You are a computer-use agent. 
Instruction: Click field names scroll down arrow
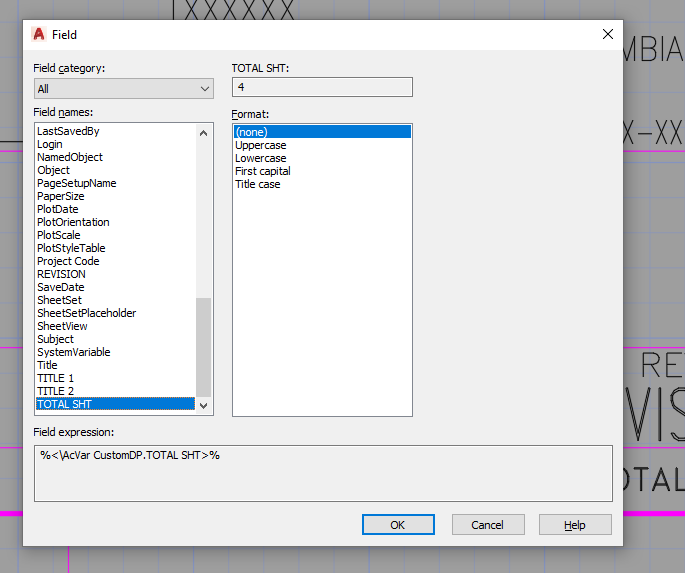(x=204, y=405)
